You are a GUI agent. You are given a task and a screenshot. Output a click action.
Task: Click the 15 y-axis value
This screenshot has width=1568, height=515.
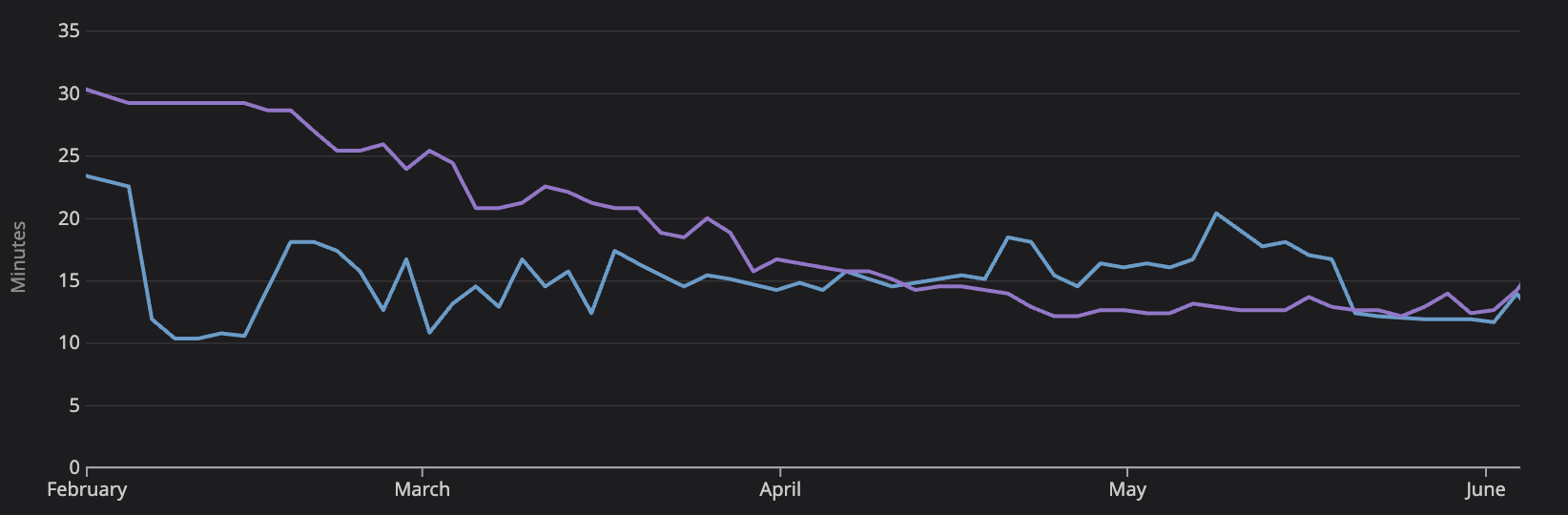coord(69,280)
